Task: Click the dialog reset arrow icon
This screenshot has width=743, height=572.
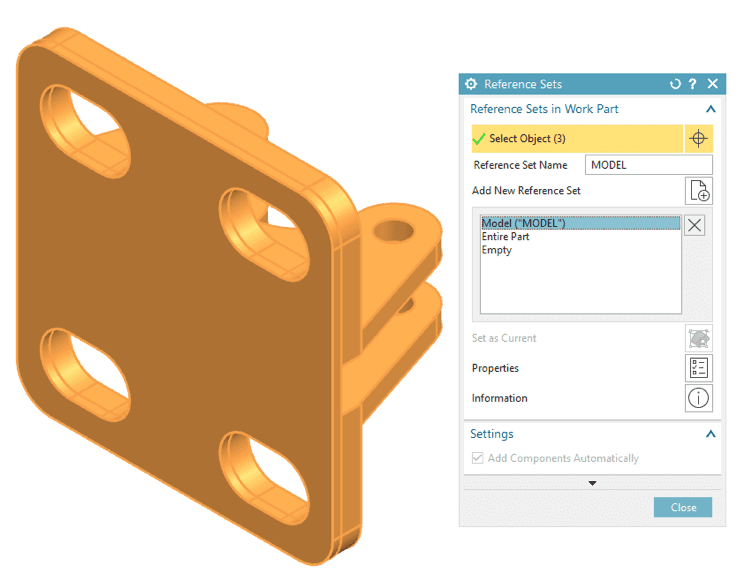Action: tap(675, 84)
